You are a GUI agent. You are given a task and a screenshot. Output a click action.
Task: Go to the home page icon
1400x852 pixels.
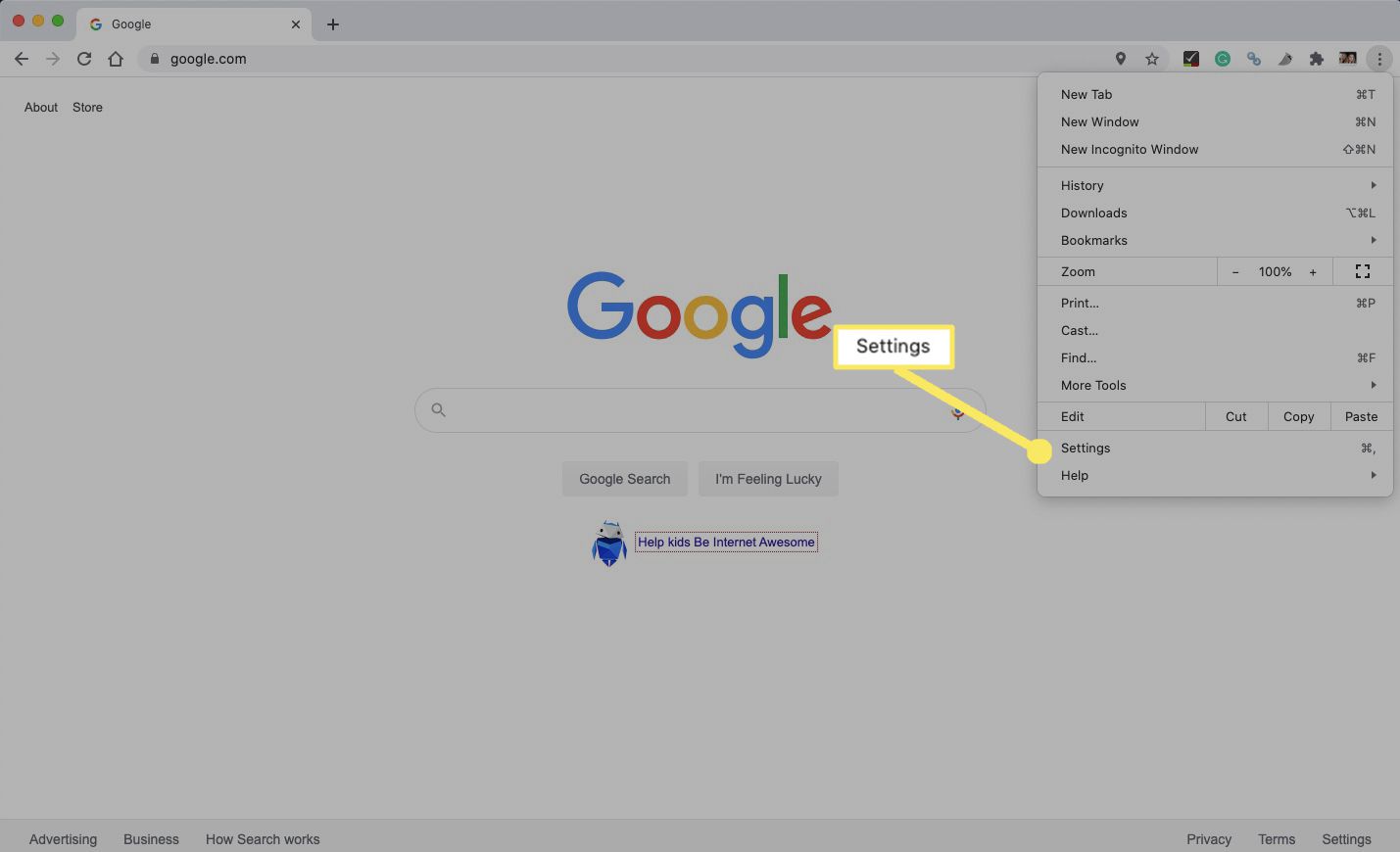point(116,59)
